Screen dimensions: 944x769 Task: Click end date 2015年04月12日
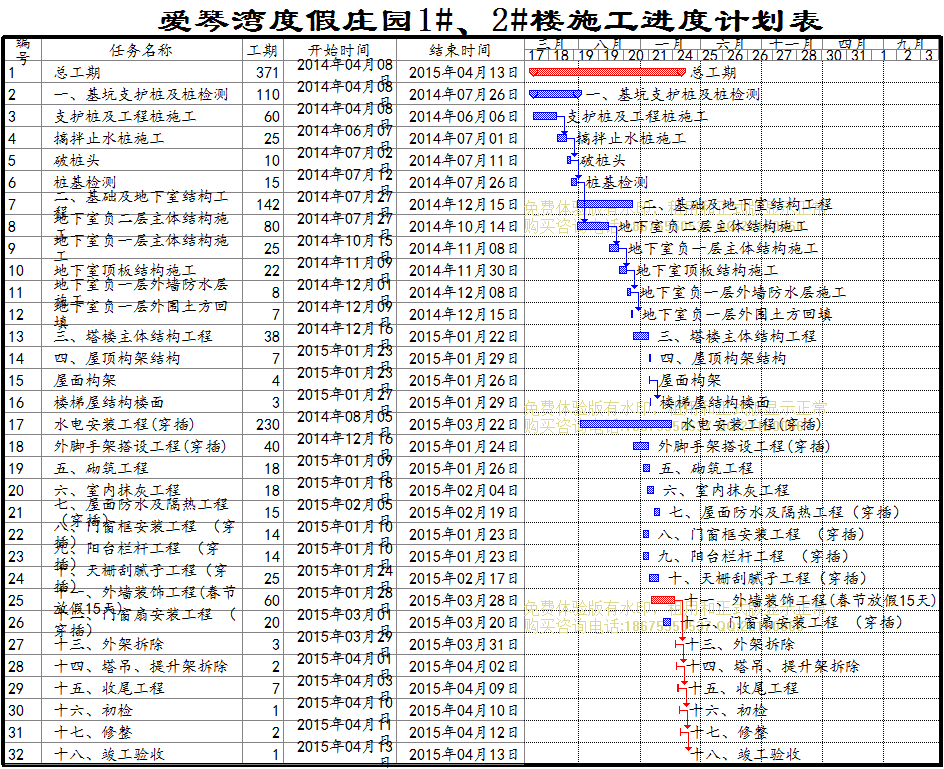(x=463, y=733)
